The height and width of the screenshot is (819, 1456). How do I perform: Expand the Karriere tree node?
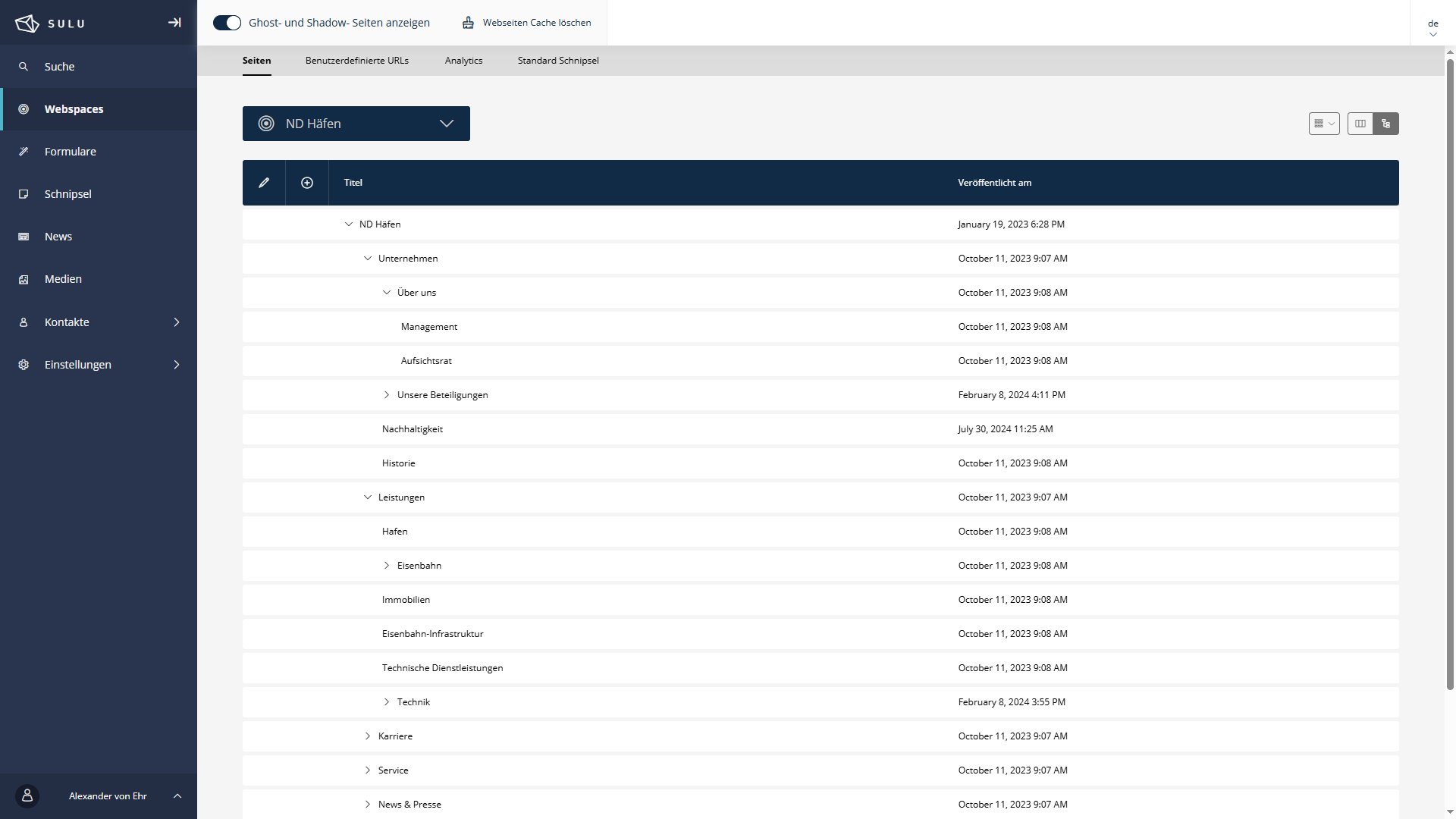click(368, 736)
